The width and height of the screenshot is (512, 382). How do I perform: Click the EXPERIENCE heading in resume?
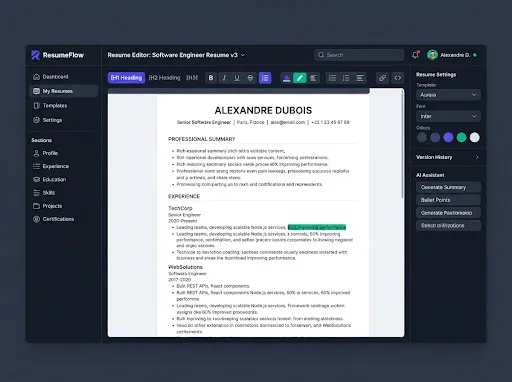tap(184, 196)
